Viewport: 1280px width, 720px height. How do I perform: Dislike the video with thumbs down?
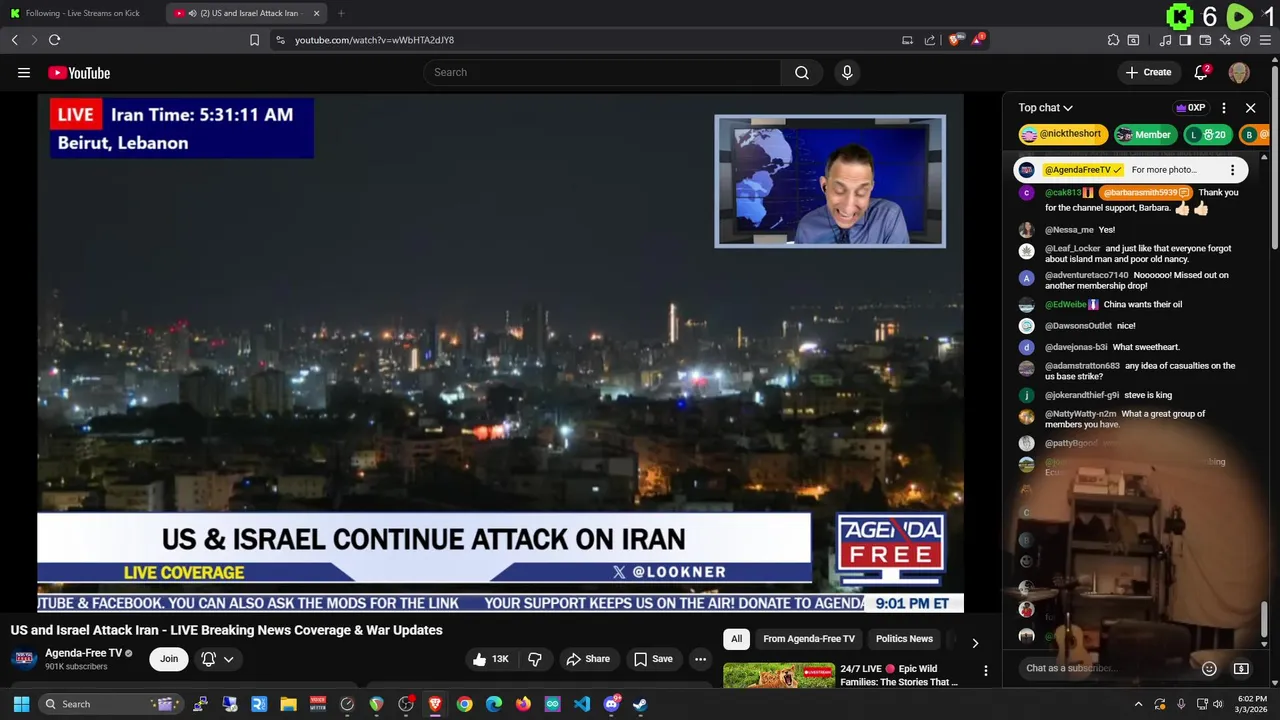(x=535, y=659)
